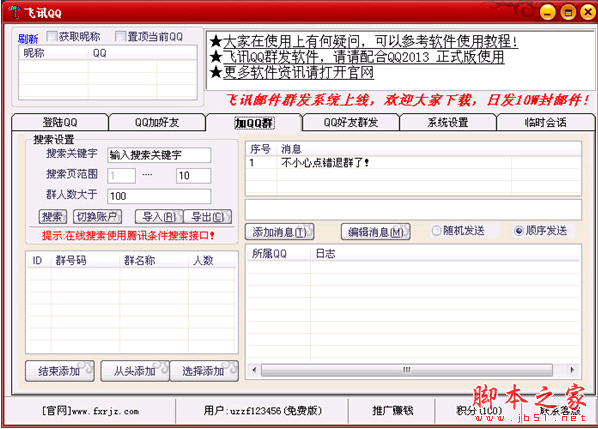Click the 切换账户 button
This screenshot has height=429, width=598.
pyautogui.click(x=97, y=217)
